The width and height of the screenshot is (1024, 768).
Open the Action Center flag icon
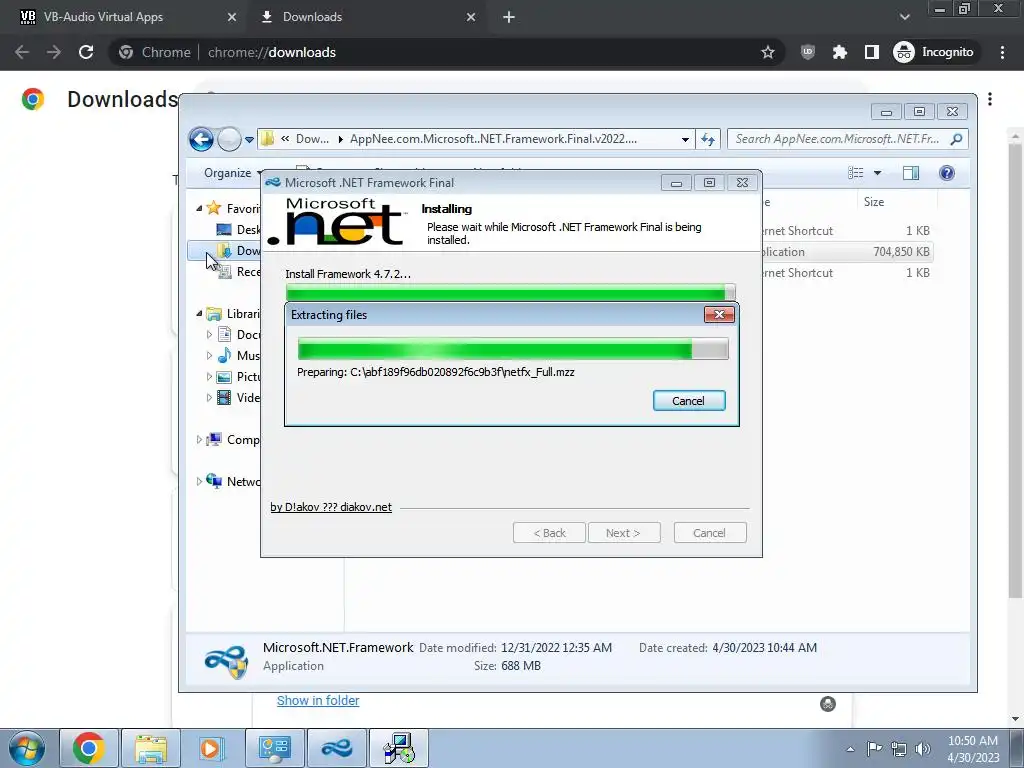coord(874,749)
